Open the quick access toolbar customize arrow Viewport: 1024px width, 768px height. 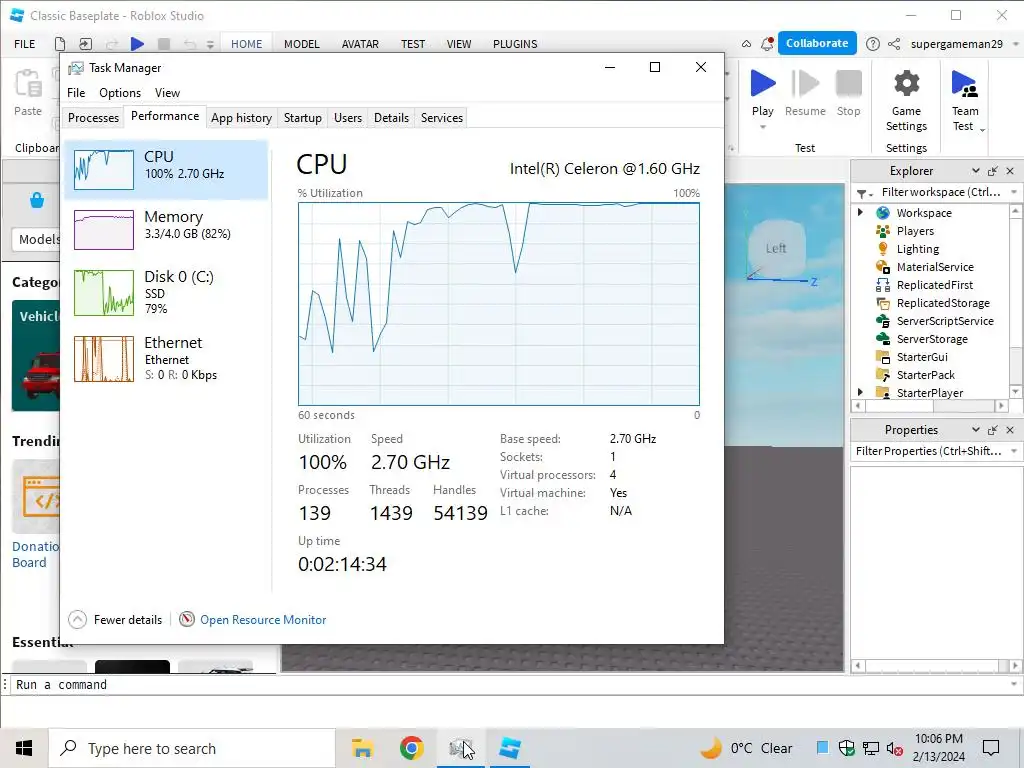point(210,44)
